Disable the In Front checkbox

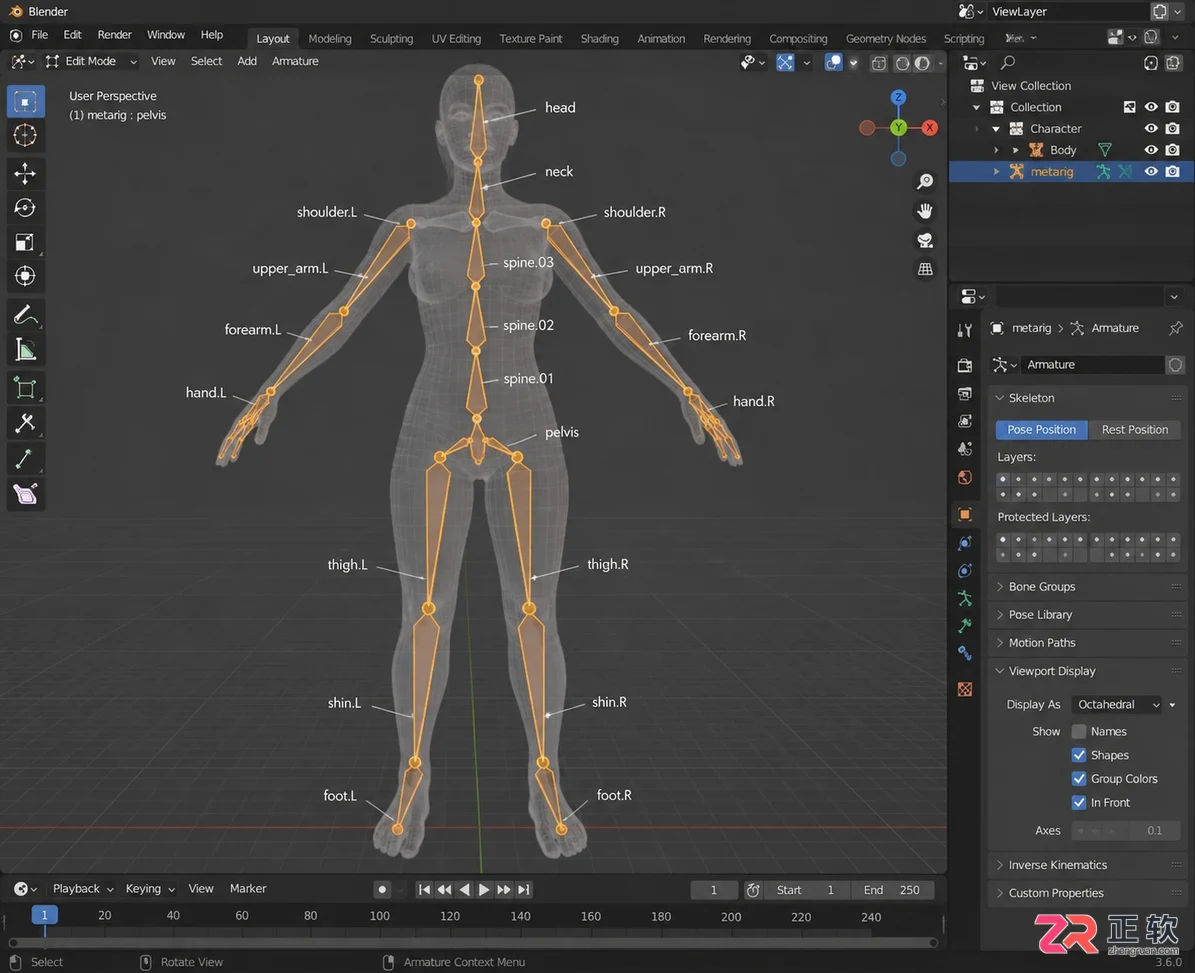coord(1078,802)
